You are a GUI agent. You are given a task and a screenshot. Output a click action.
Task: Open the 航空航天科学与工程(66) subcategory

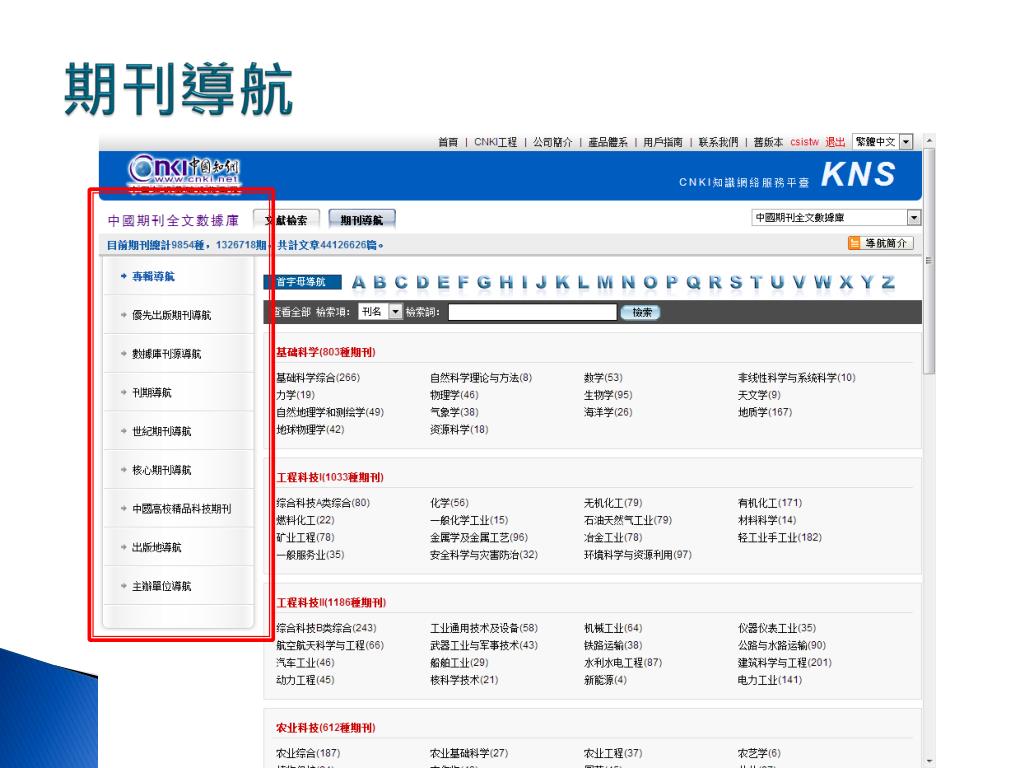click(x=329, y=645)
